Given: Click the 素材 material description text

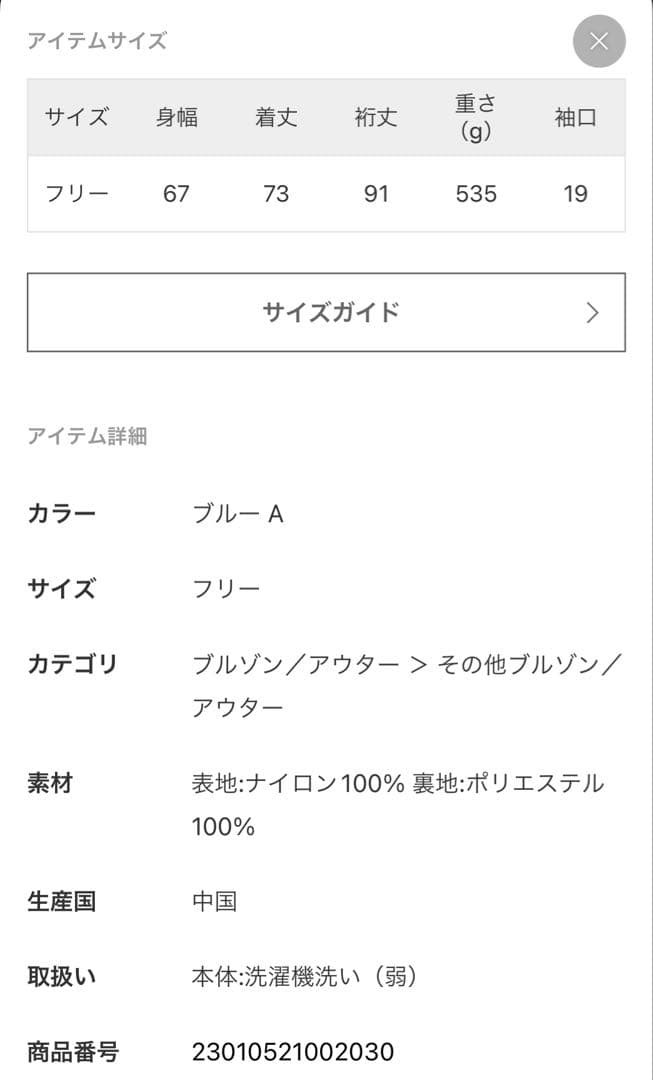Looking at the screenshot, I should [398, 784].
